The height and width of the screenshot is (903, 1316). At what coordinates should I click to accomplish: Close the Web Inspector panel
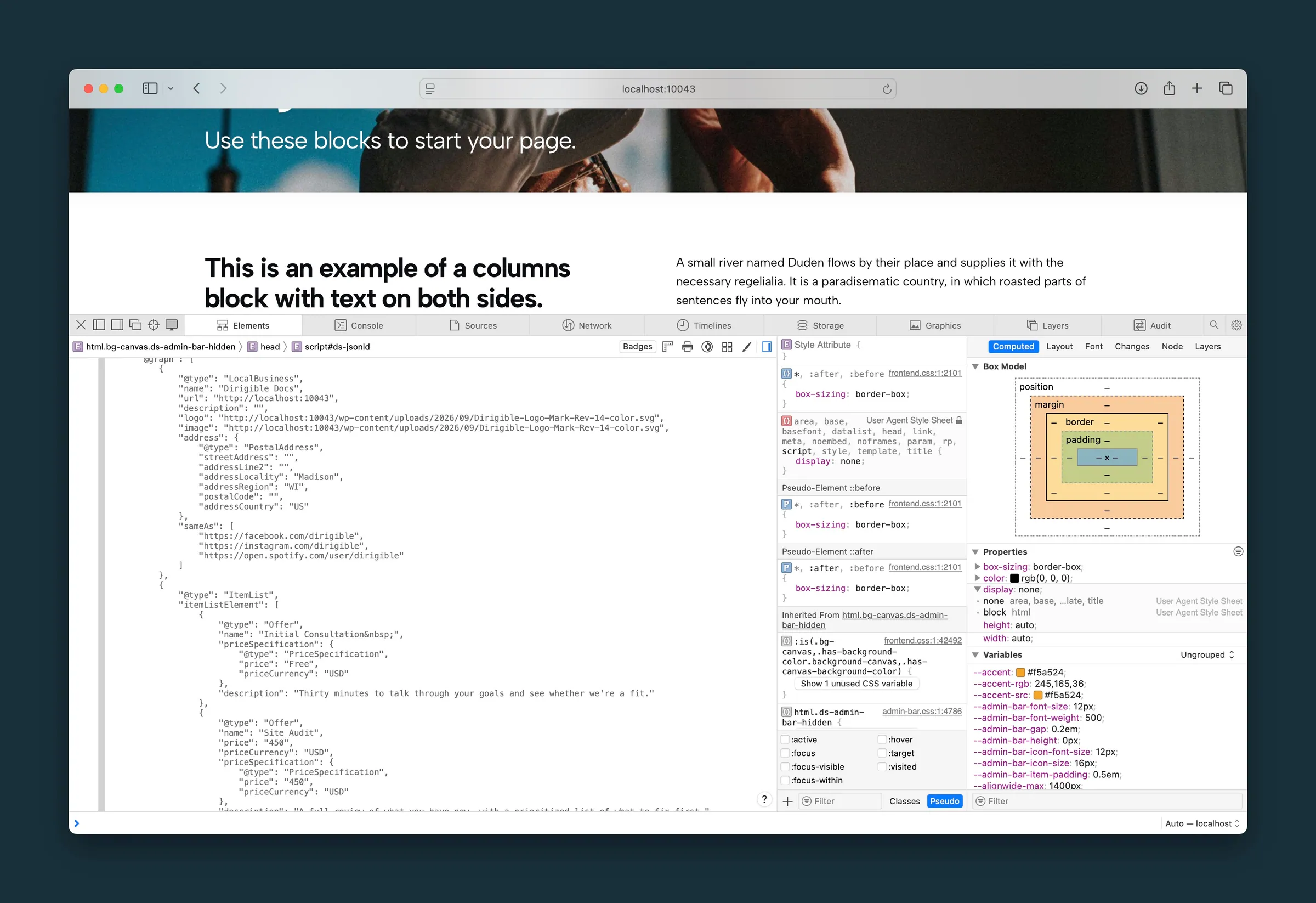click(x=81, y=325)
